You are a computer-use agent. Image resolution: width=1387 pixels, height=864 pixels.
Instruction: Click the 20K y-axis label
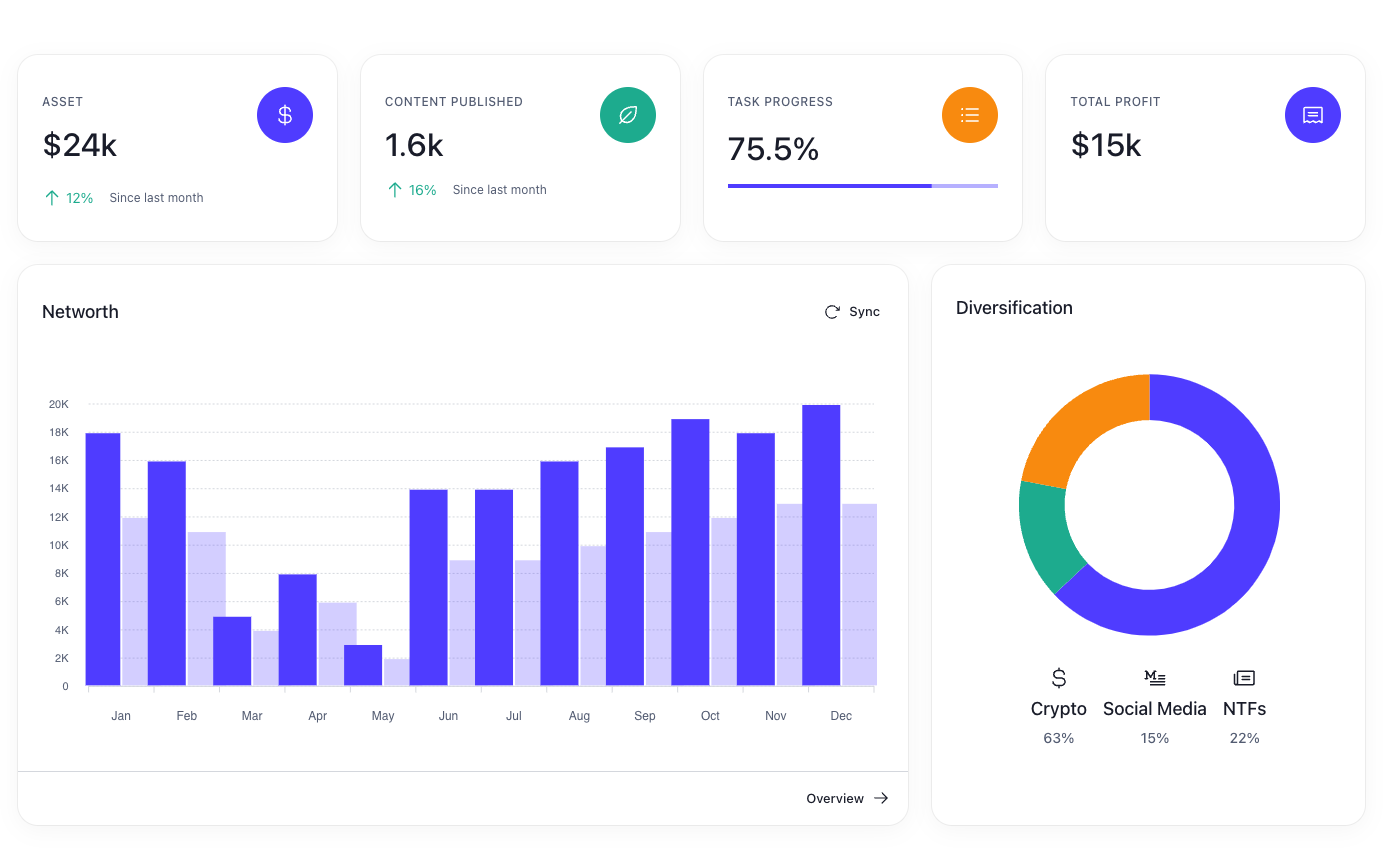coord(58,405)
